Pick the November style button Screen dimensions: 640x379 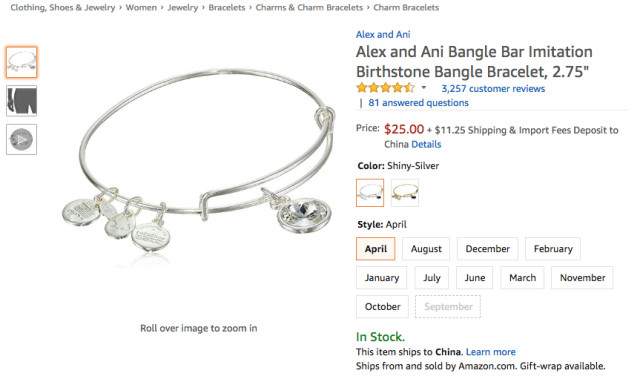pos(582,278)
